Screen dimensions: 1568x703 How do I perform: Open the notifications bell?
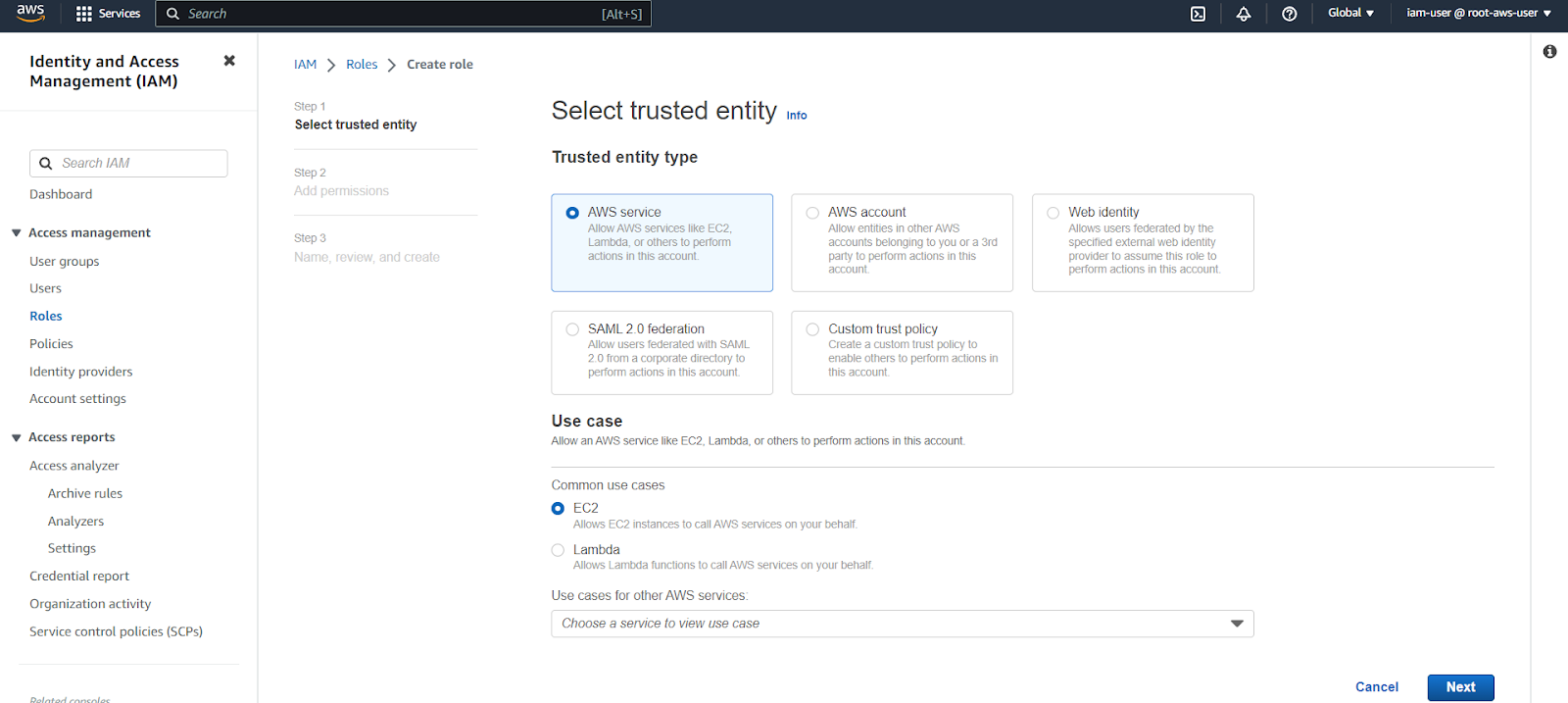pos(1244,14)
